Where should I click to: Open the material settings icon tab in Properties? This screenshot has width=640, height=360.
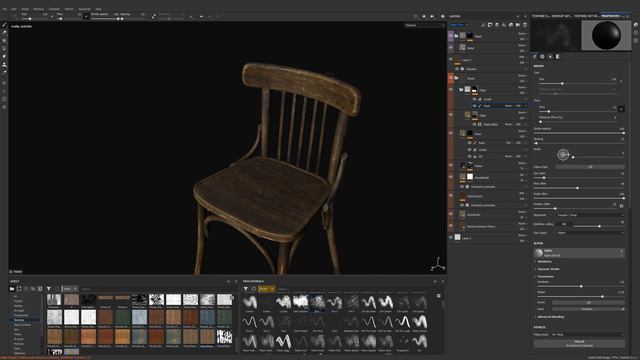click(558, 56)
